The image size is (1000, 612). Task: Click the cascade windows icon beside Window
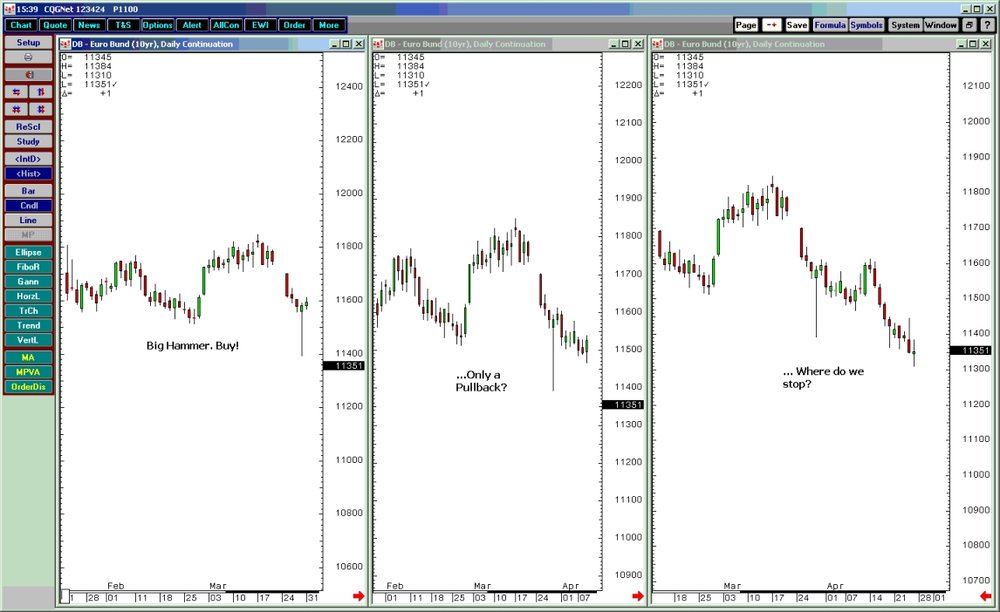coord(969,25)
